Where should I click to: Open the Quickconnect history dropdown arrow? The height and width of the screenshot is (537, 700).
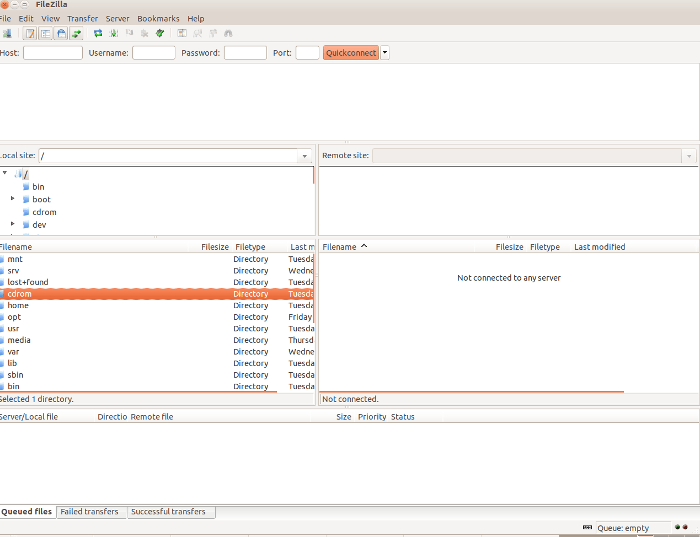tap(385, 53)
